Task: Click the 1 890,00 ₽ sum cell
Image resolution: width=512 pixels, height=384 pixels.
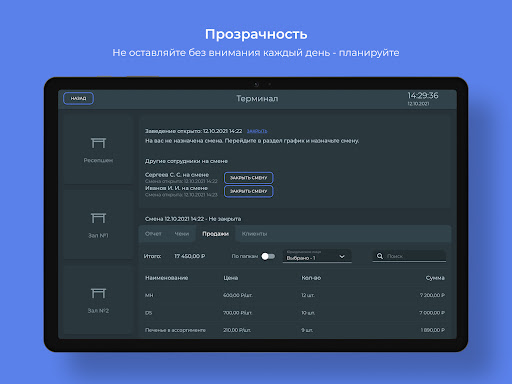Action: [433, 330]
